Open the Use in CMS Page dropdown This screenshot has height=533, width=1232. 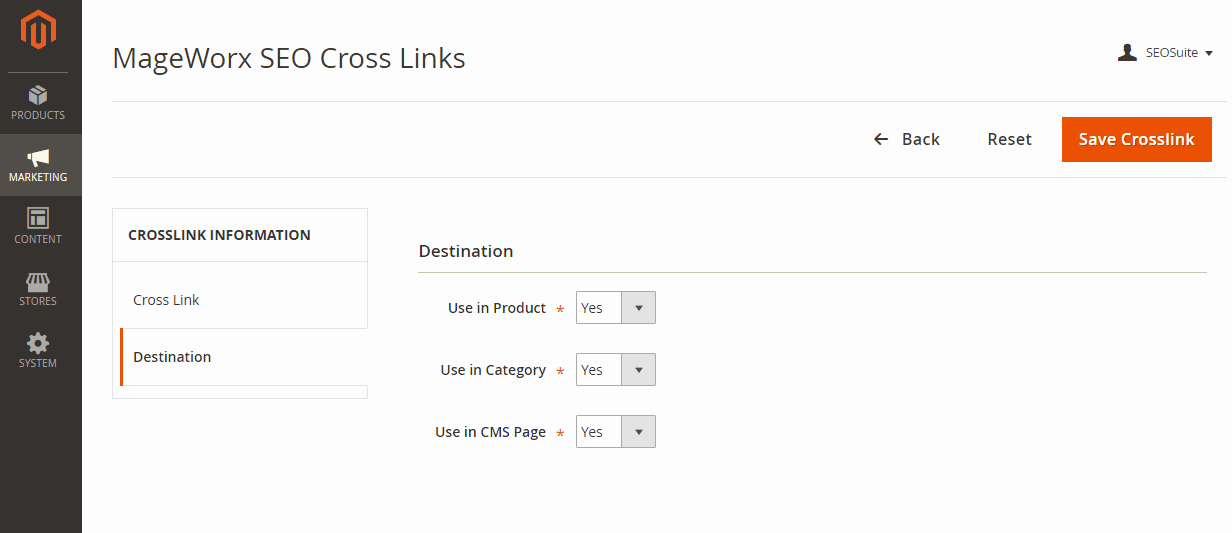(616, 432)
